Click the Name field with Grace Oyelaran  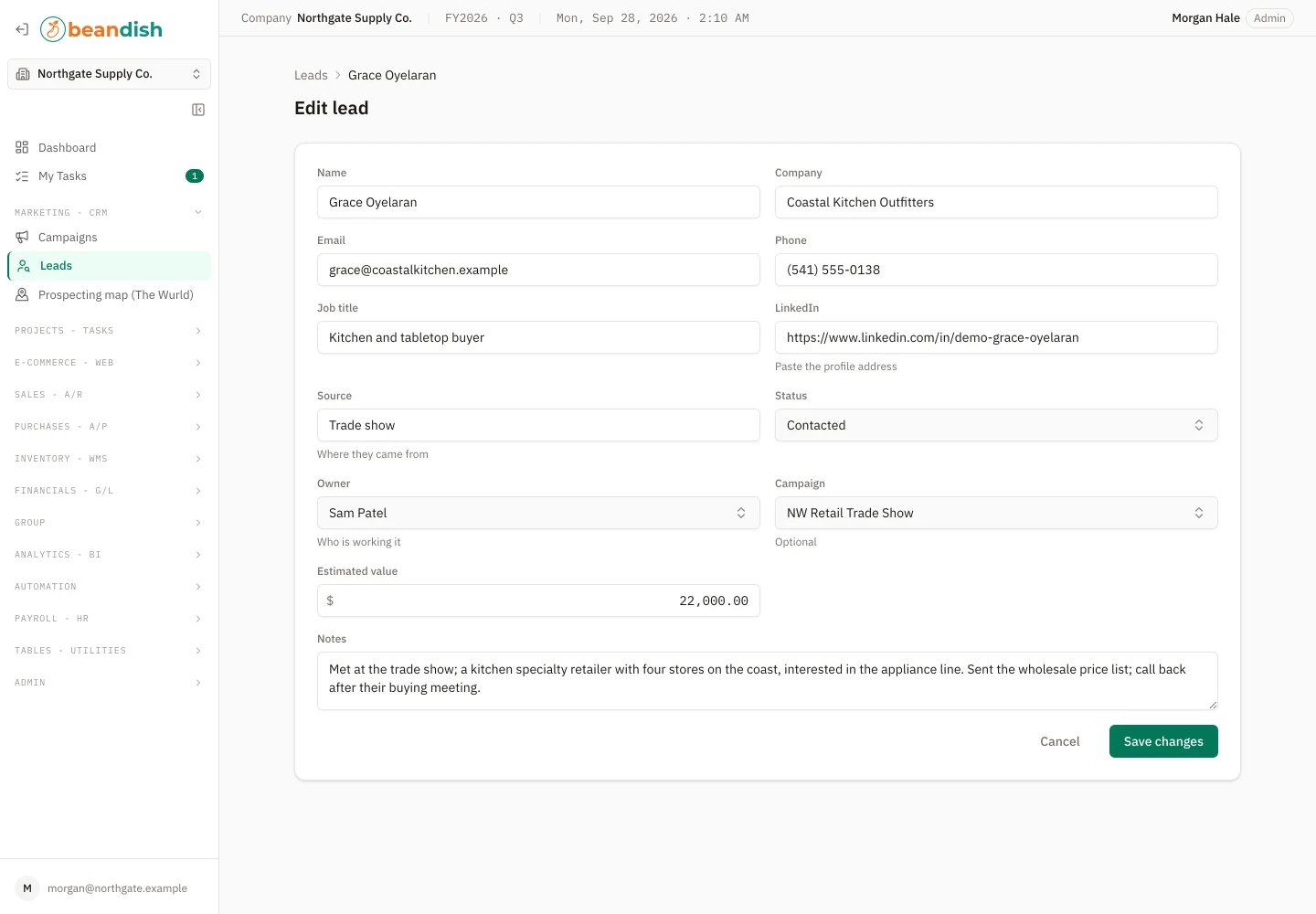(x=538, y=202)
